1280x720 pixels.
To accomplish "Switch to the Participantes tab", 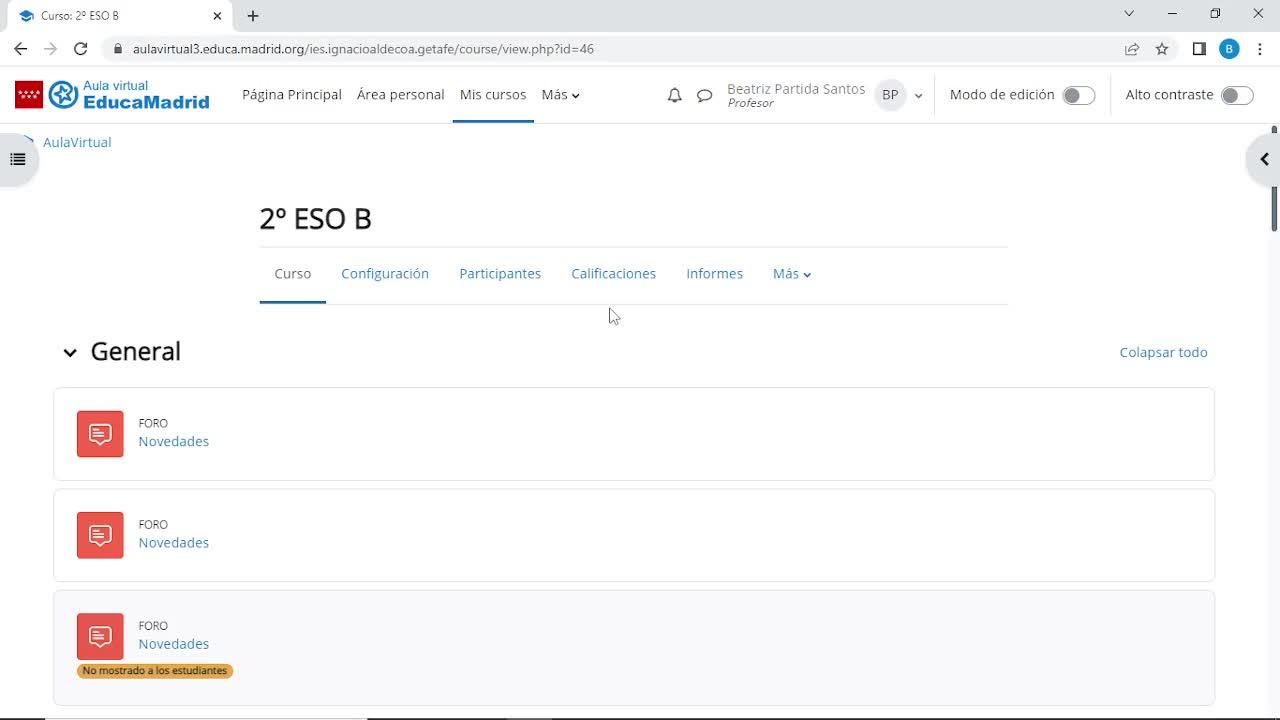I will 500,274.
